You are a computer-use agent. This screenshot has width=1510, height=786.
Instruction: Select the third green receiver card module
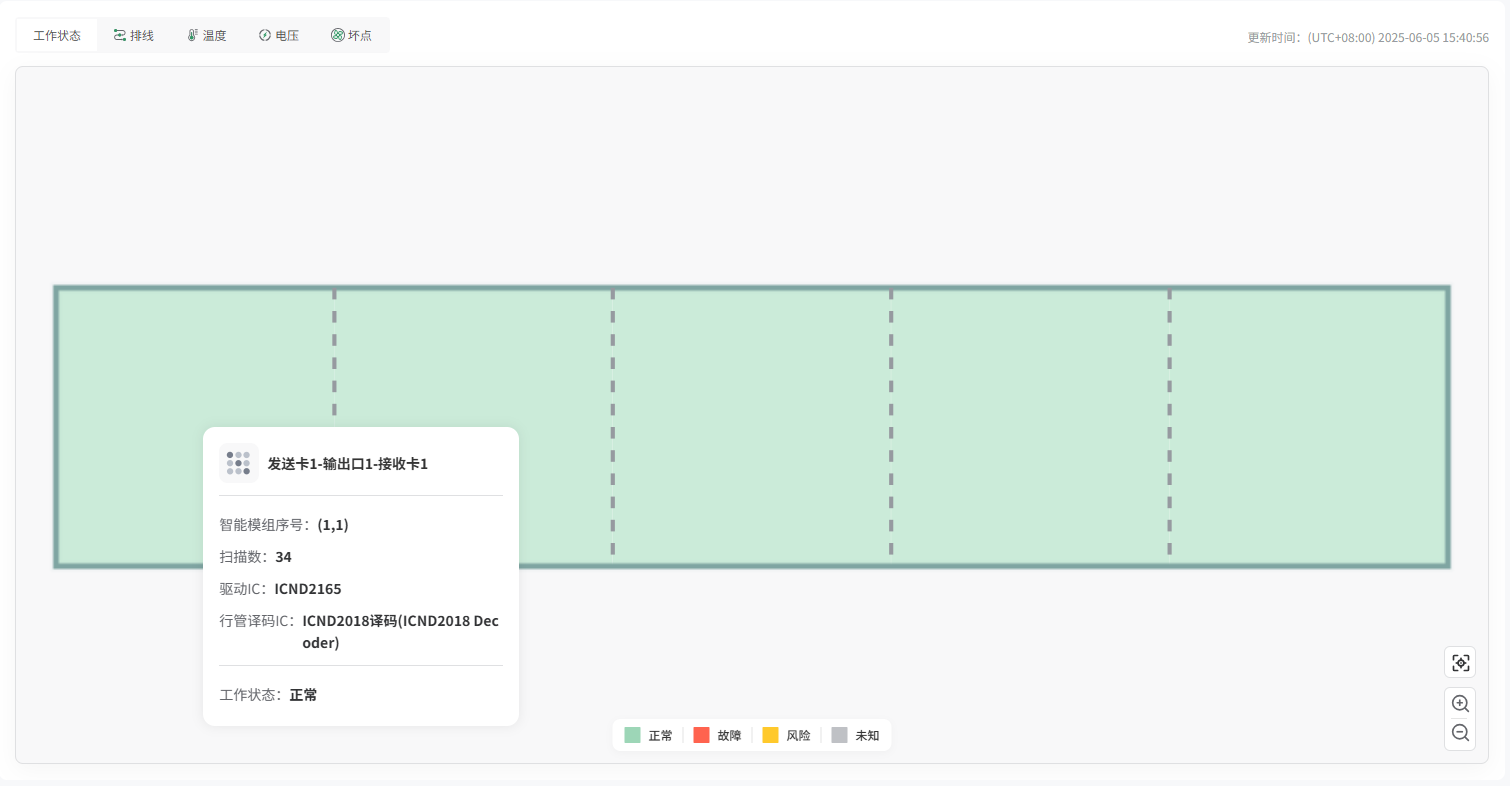pyautogui.click(x=751, y=428)
